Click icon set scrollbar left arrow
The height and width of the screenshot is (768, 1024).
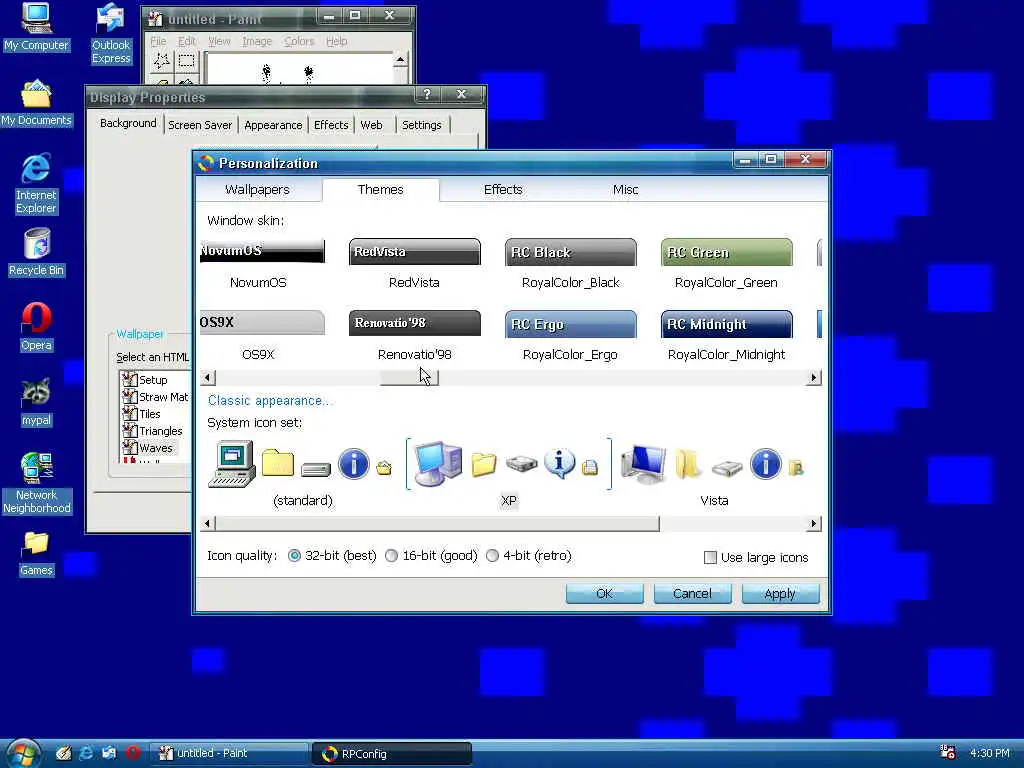tap(208, 523)
